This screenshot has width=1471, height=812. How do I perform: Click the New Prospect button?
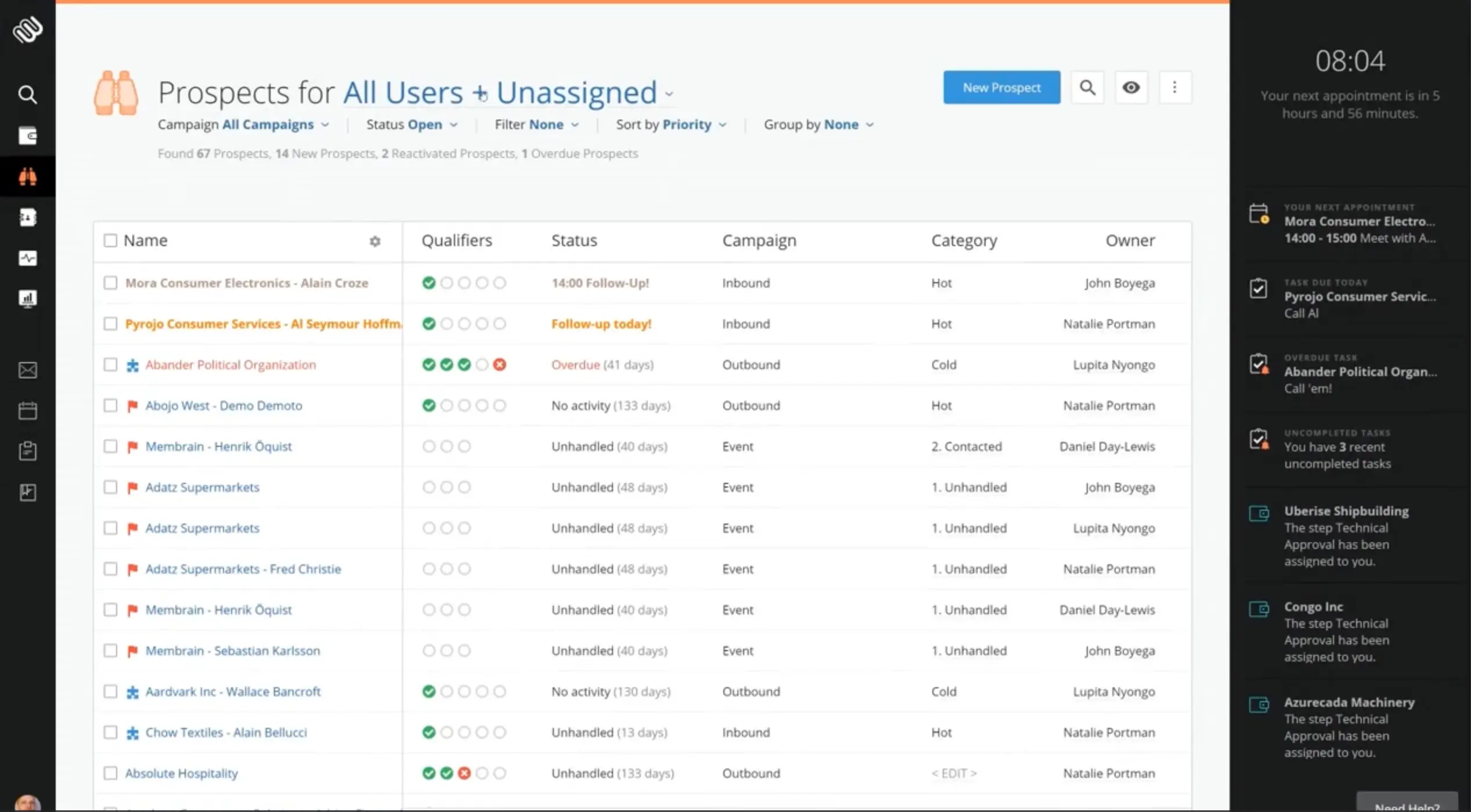coord(1001,88)
